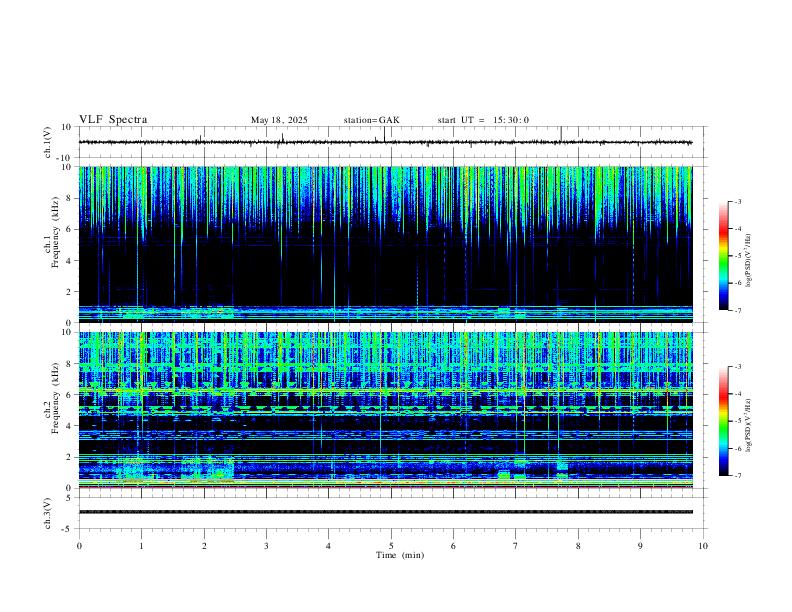This screenshot has width=792, height=612.
Task: Click the "-7" tick on upper colorbar
Action: coord(737,310)
